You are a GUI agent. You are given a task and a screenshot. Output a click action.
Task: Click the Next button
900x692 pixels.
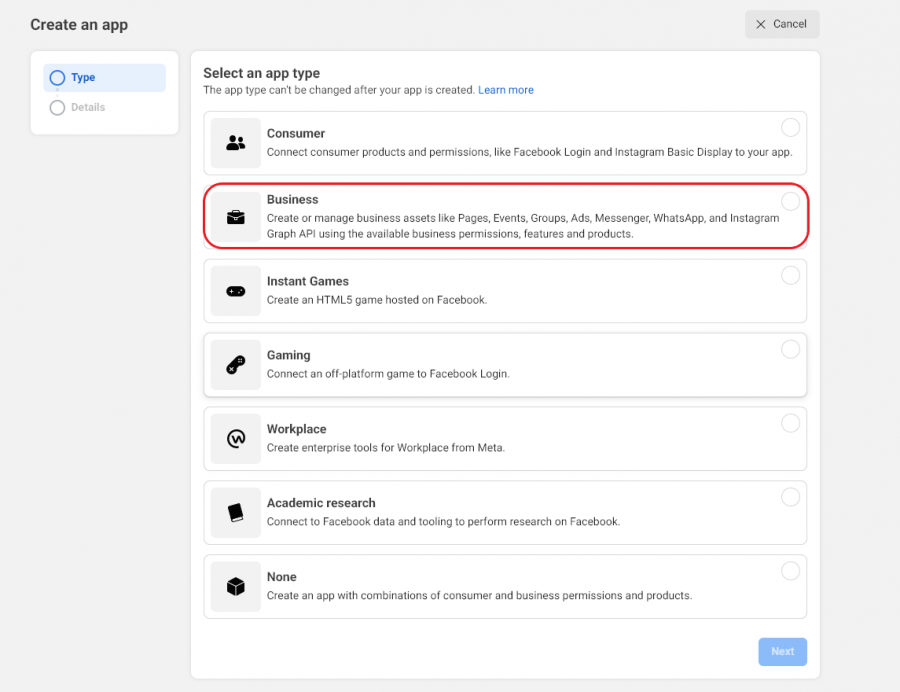tap(782, 651)
